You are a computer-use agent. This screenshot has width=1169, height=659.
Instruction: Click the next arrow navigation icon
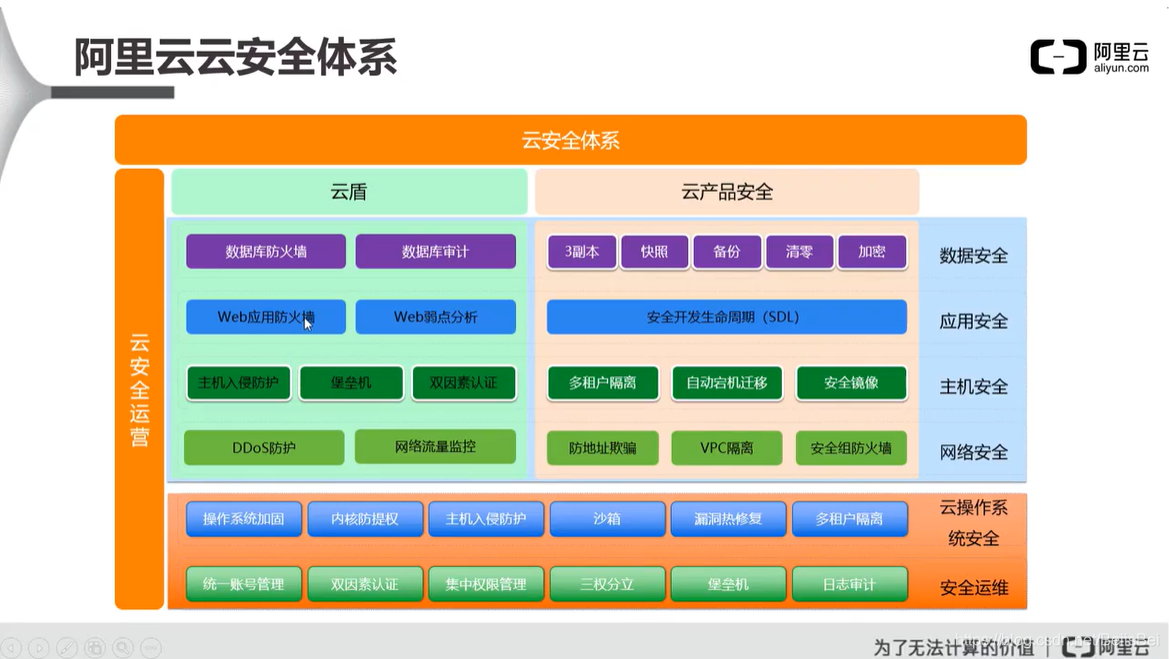click(x=38, y=647)
